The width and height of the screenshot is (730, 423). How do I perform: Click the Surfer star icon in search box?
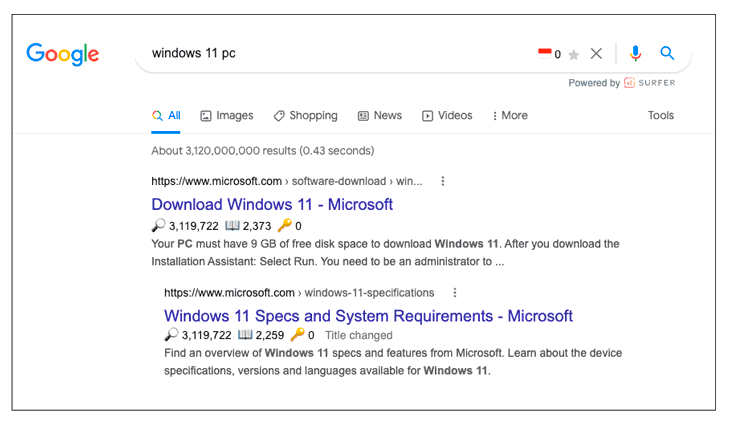click(x=574, y=55)
